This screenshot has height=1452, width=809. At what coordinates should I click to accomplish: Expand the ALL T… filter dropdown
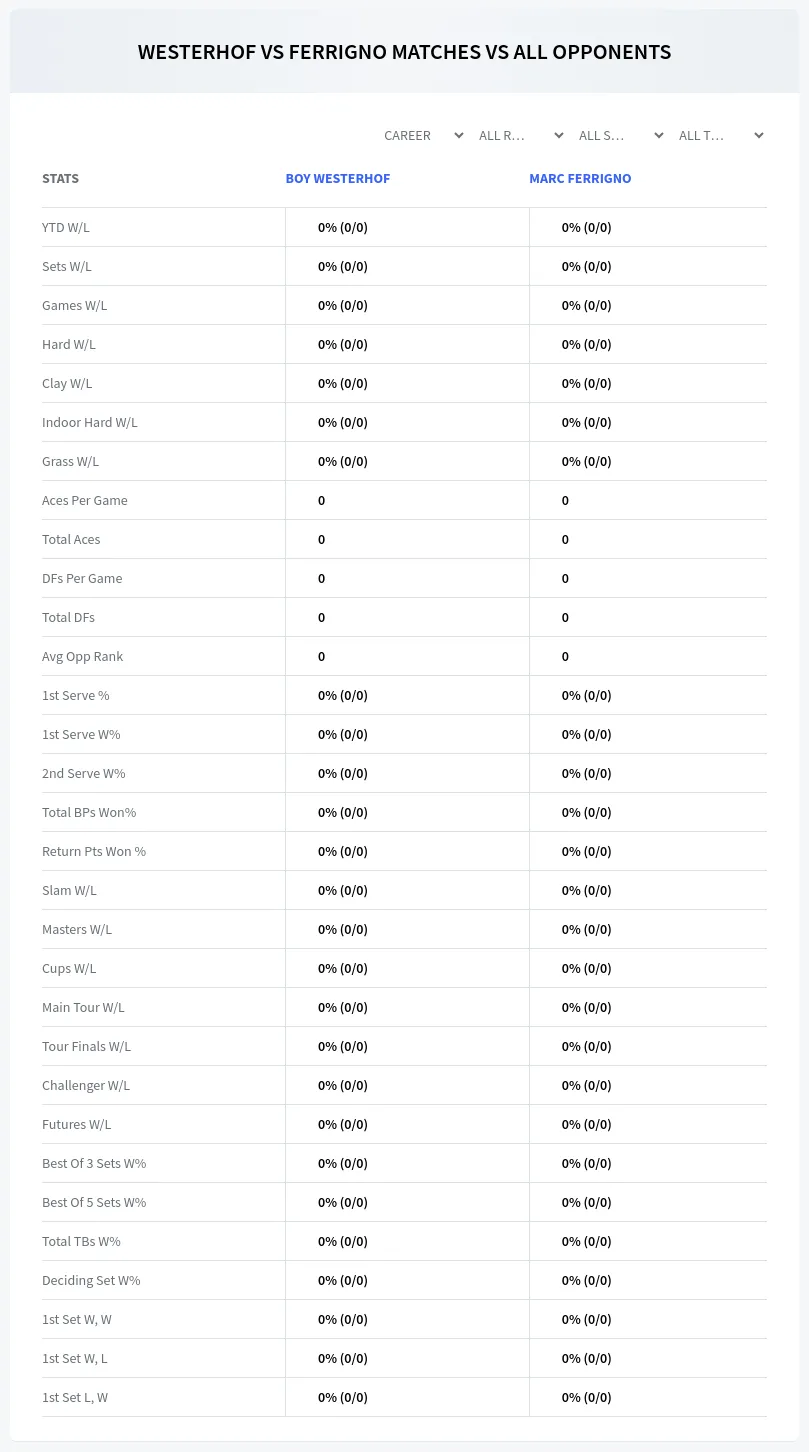pyautogui.click(x=721, y=135)
